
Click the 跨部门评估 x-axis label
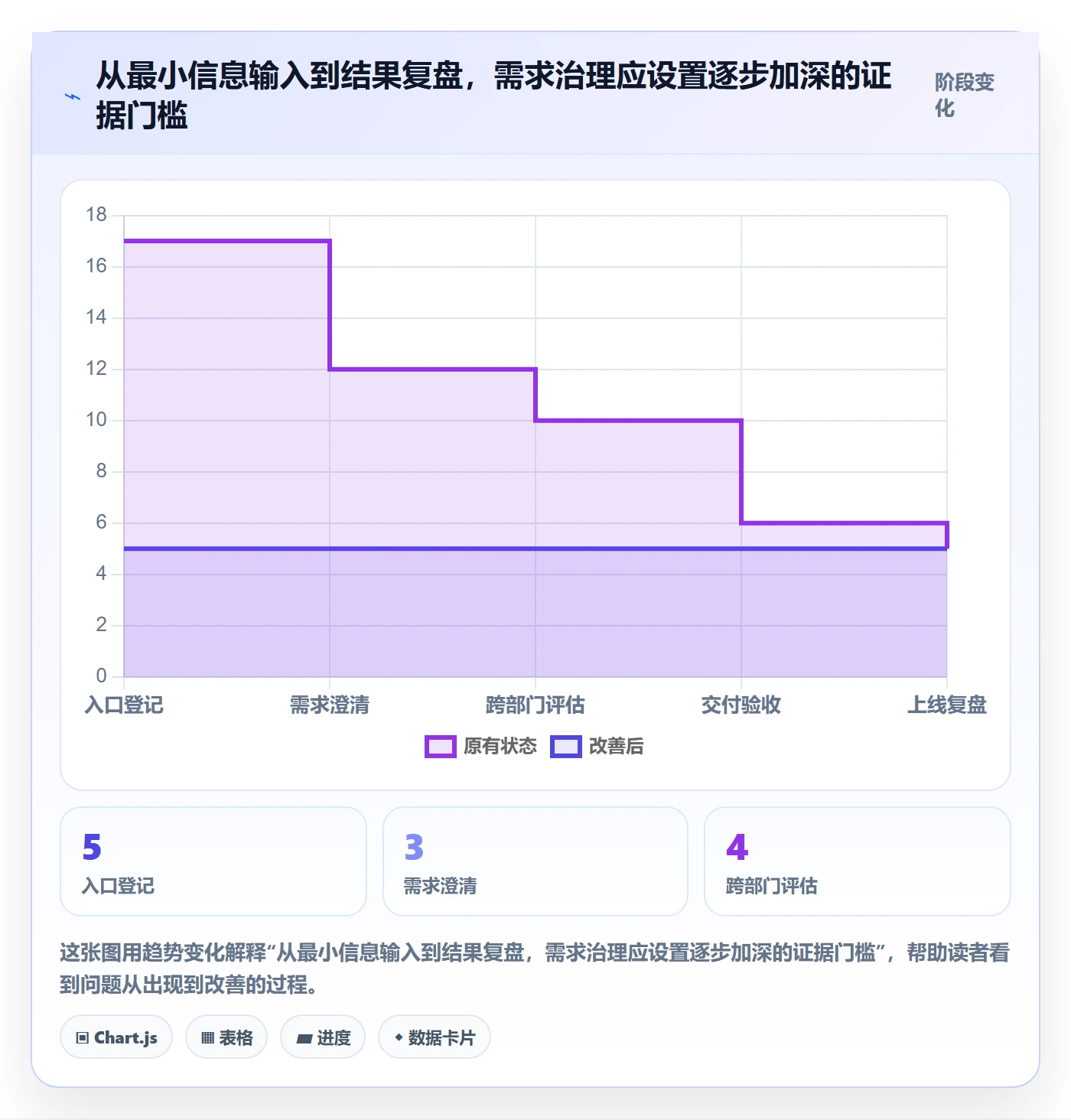point(535,705)
